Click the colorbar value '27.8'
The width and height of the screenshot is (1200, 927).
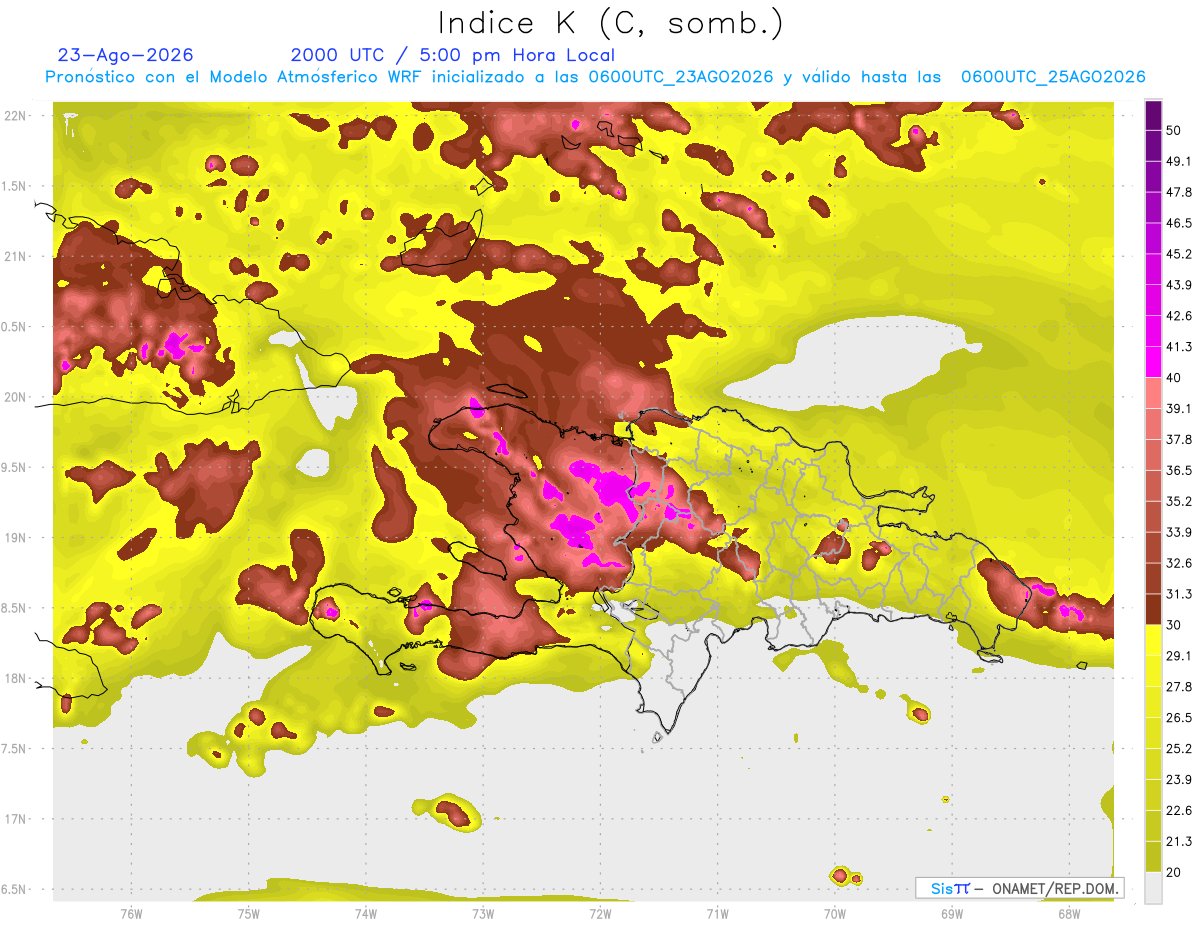coord(1178,687)
